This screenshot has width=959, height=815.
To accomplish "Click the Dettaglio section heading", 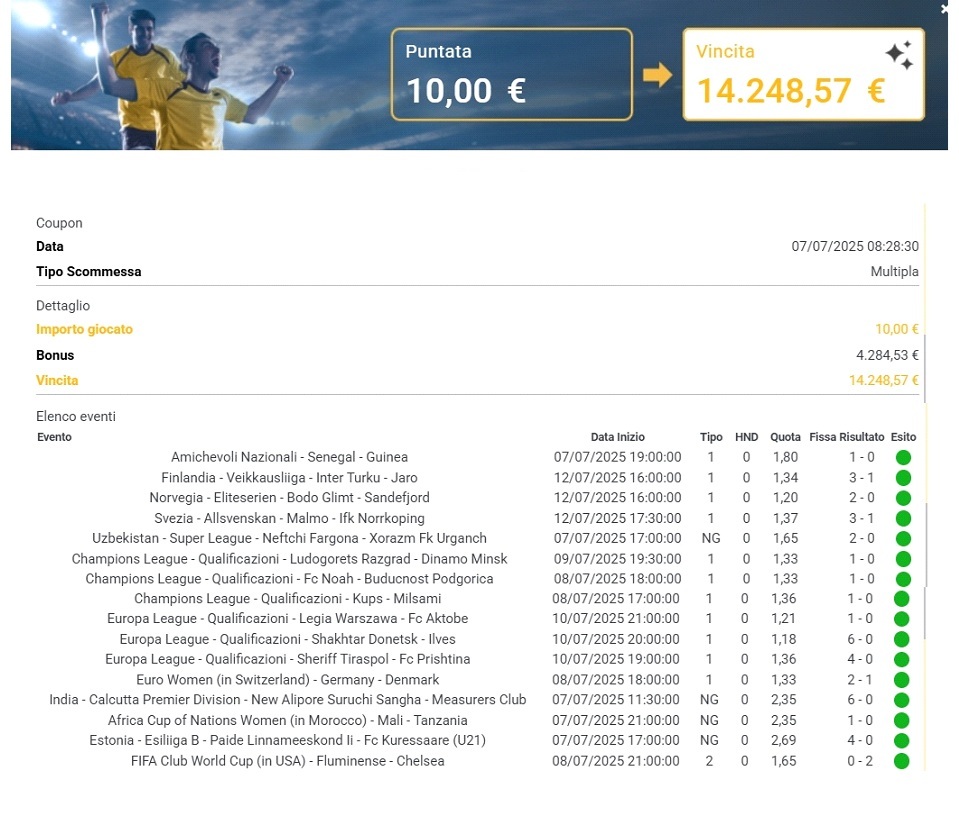I will point(63,306).
